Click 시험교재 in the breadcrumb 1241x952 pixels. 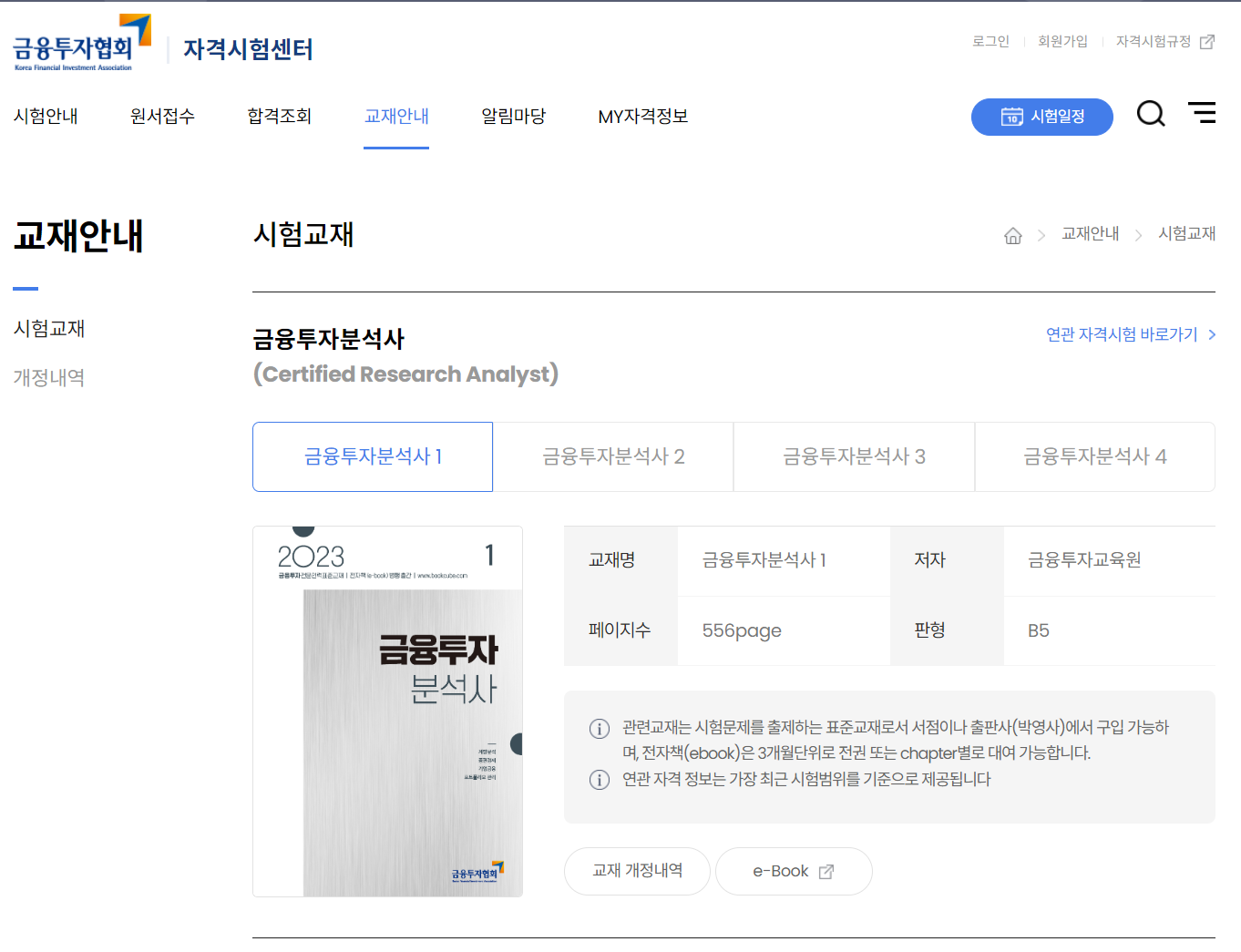[1187, 234]
